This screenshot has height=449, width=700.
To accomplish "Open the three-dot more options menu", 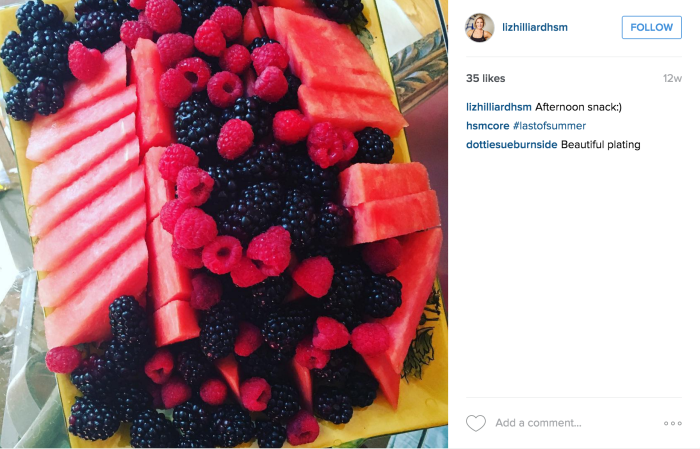I will [x=672, y=423].
